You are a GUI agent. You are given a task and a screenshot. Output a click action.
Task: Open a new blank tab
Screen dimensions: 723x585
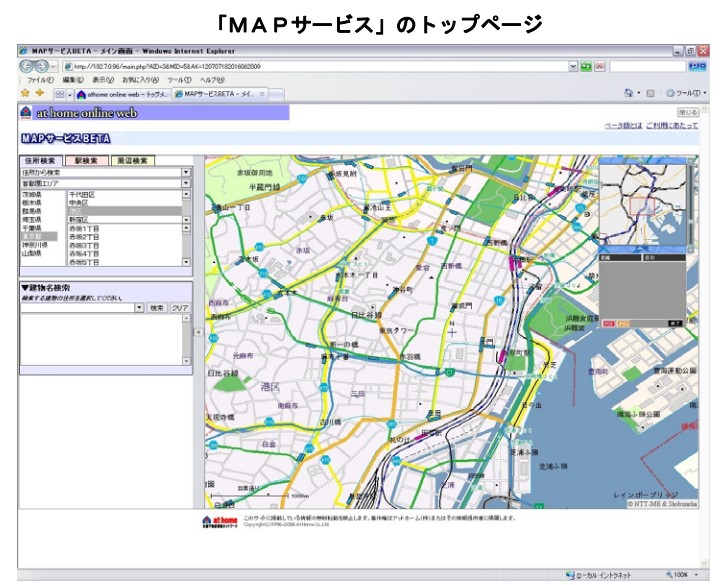coord(276,95)
